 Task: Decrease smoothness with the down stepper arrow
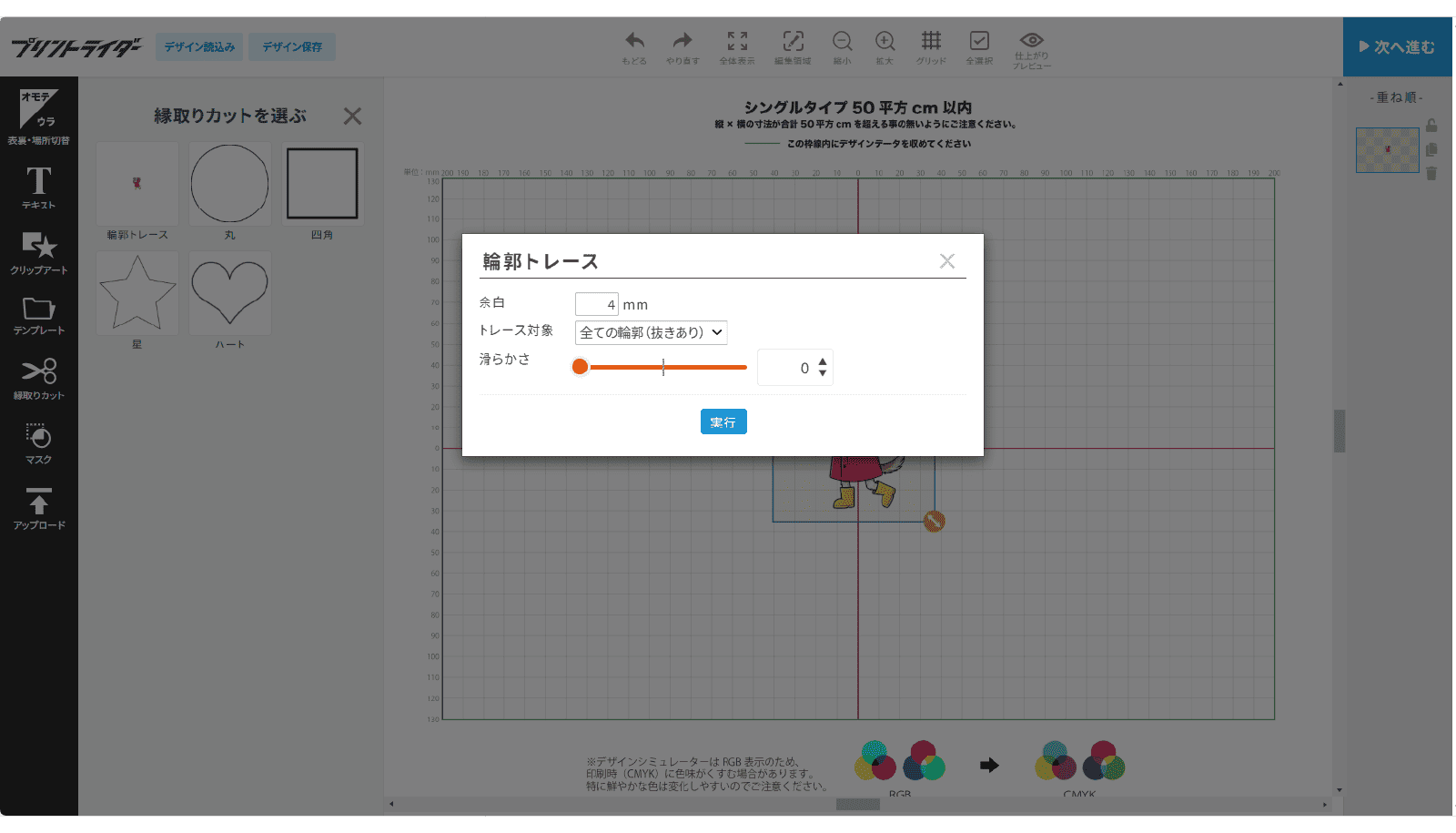[x=823, y=373]
